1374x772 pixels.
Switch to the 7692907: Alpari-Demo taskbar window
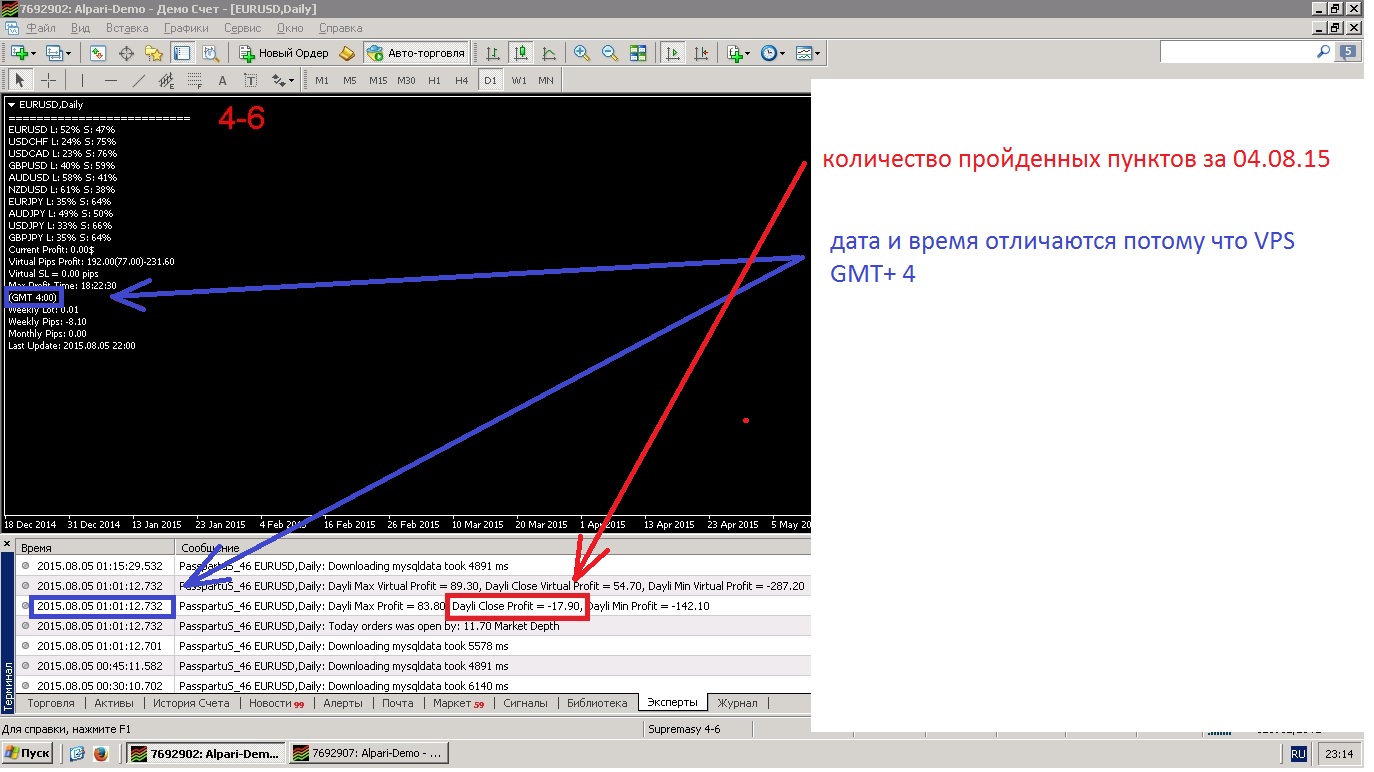pos(367,754)
